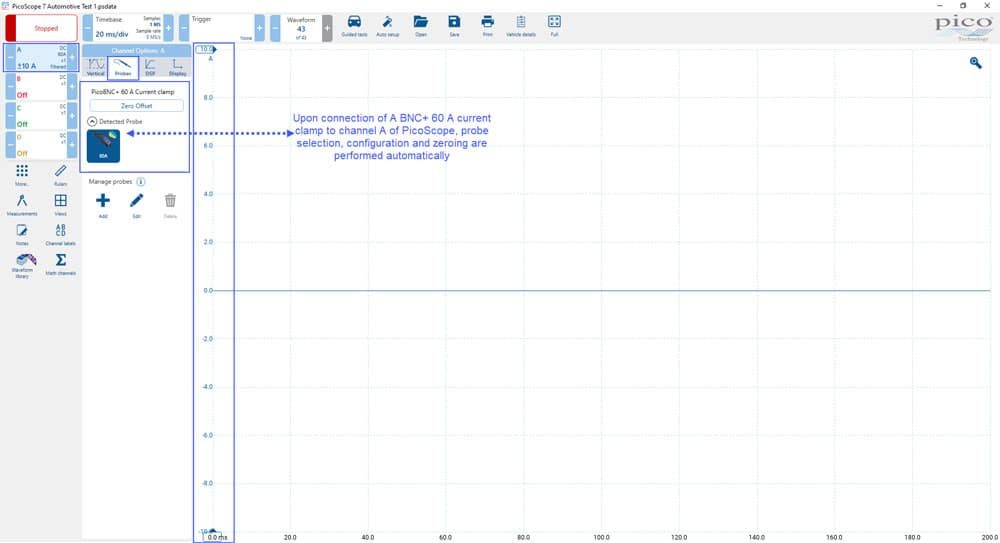Click minus button on channel C
Screen dimensions: 1000x543
[10, 115]
